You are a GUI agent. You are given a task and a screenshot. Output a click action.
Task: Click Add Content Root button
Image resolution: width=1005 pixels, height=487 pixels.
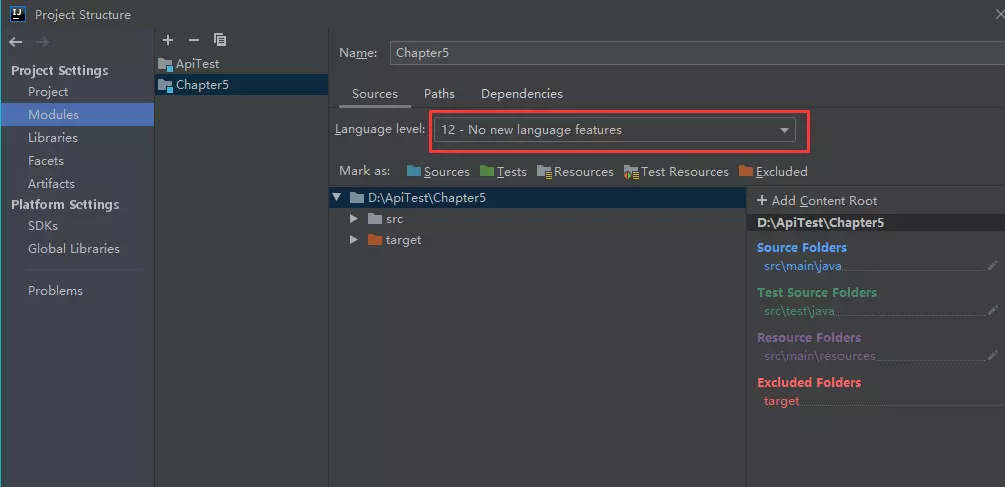coord(816,201)
